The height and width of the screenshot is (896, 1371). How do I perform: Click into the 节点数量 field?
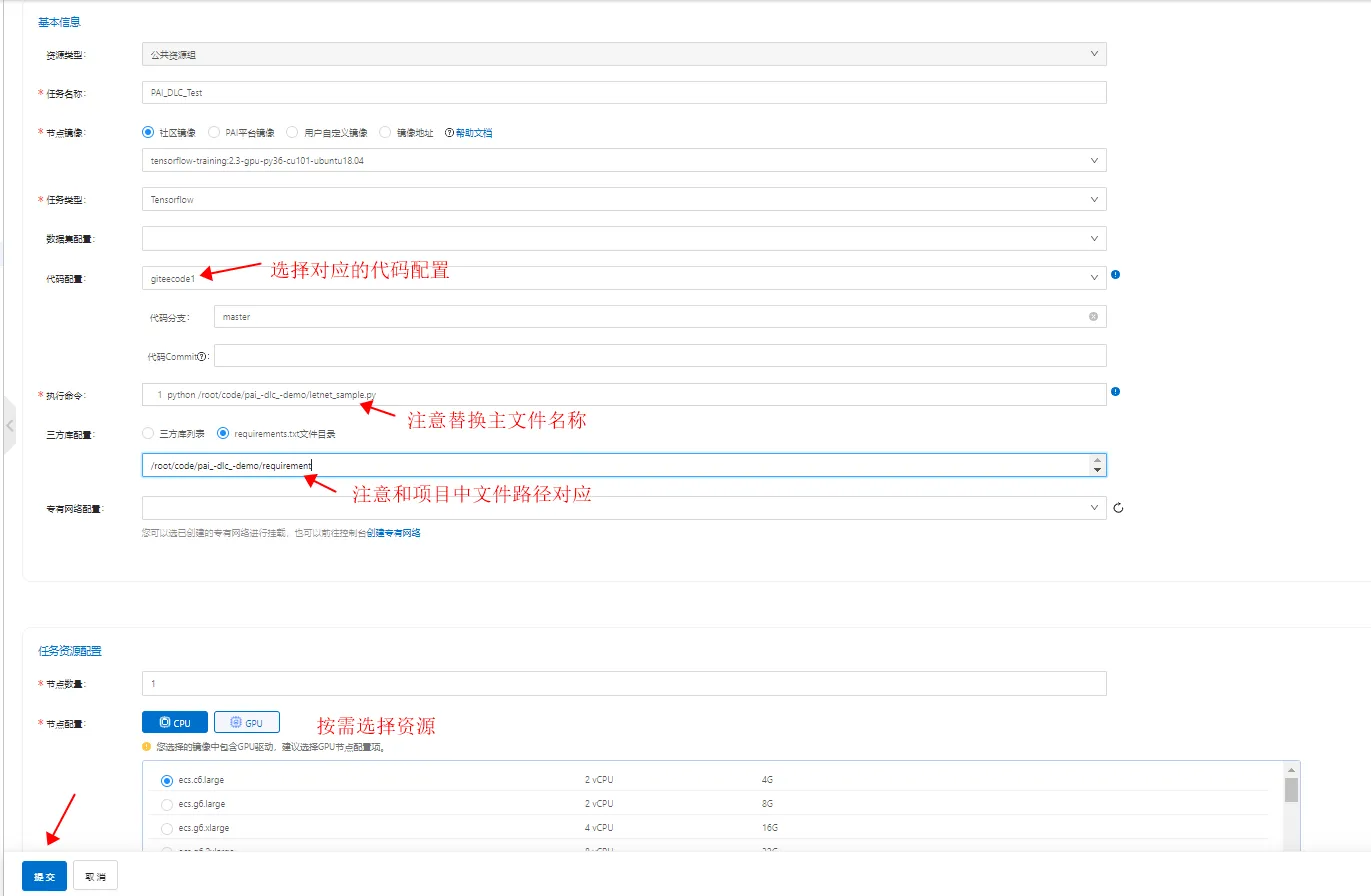coord(624,683)
